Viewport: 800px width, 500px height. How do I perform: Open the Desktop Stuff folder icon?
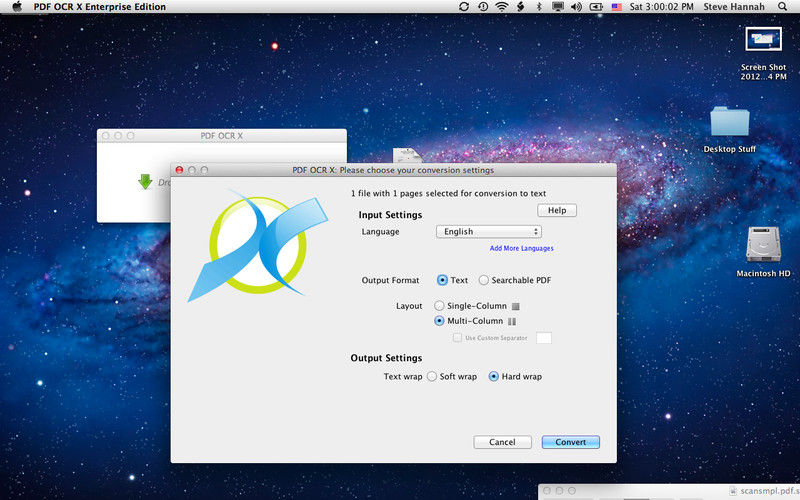point(729,122)
